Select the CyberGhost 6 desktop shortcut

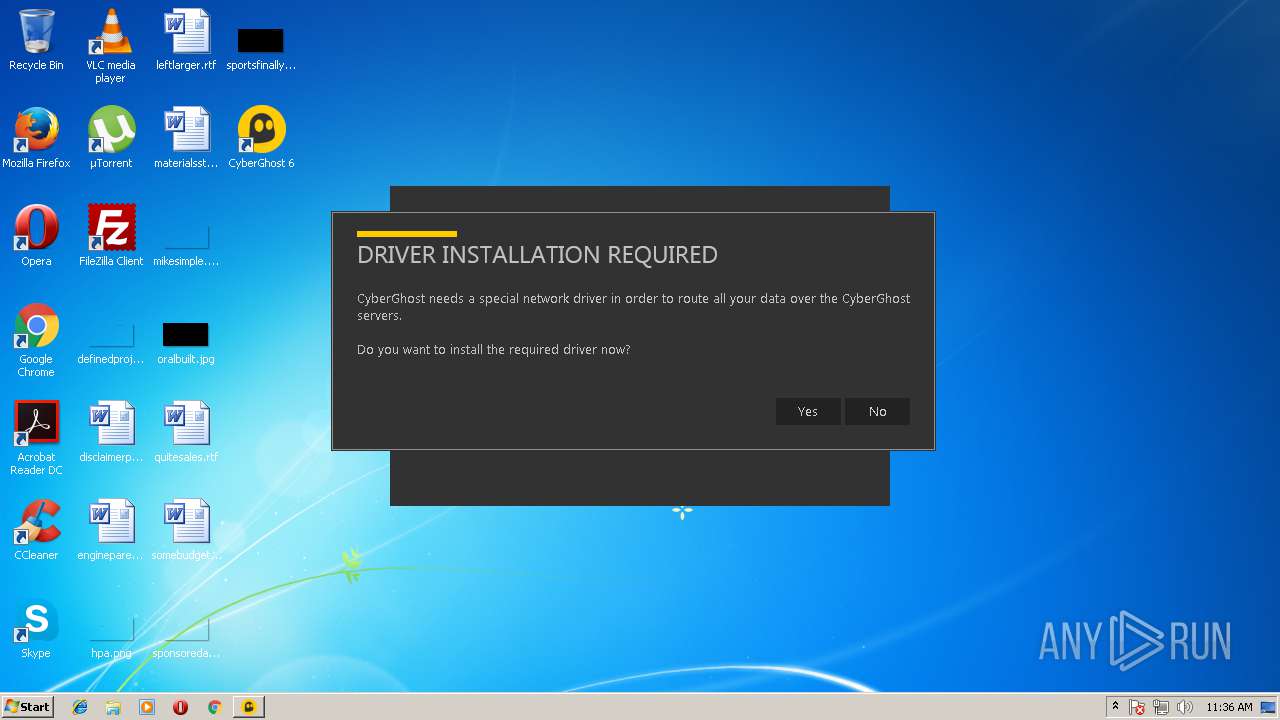coord(261,138)
